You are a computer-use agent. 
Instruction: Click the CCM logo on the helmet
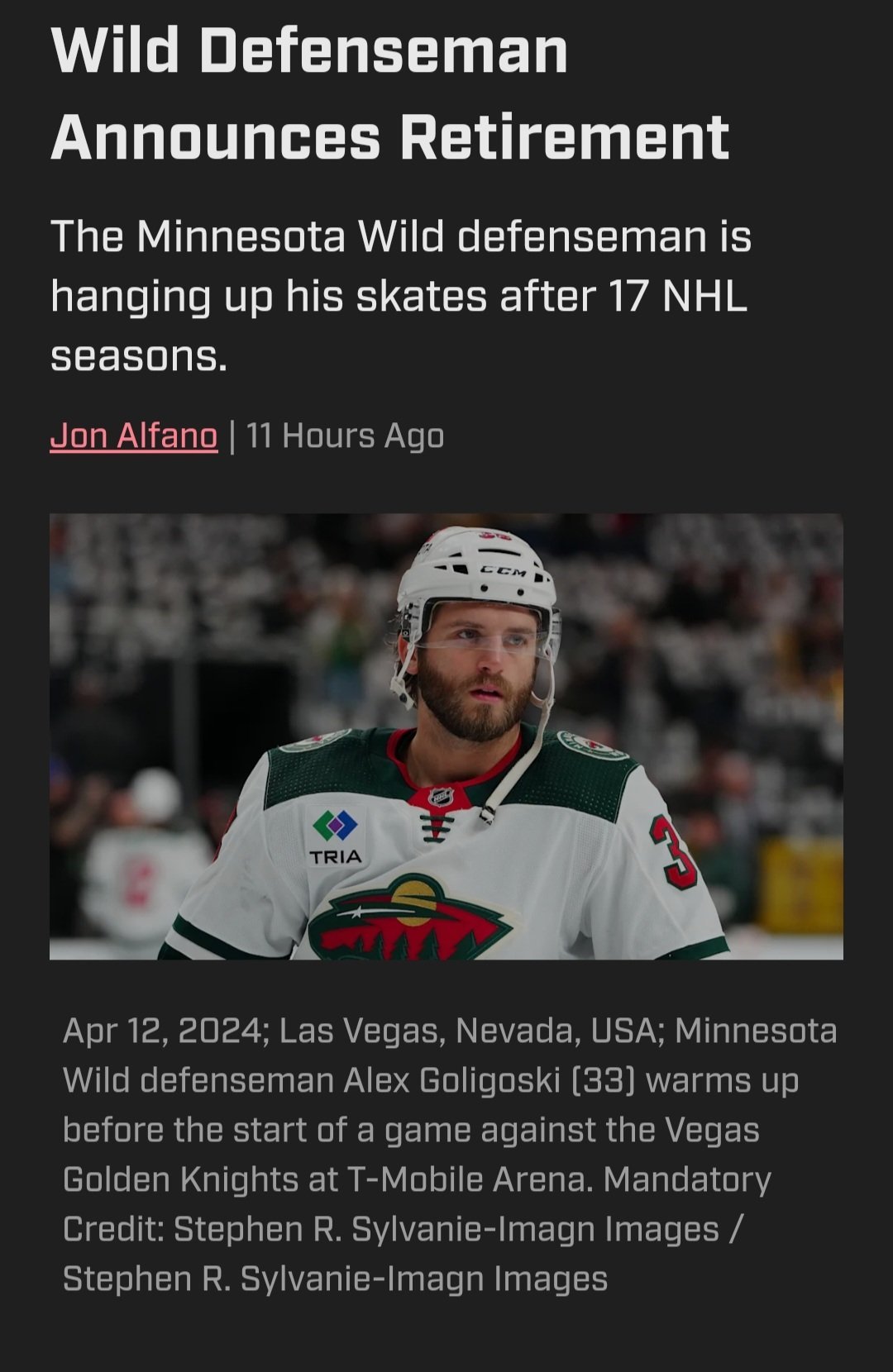pyautogui.click(x=504, y=572)
